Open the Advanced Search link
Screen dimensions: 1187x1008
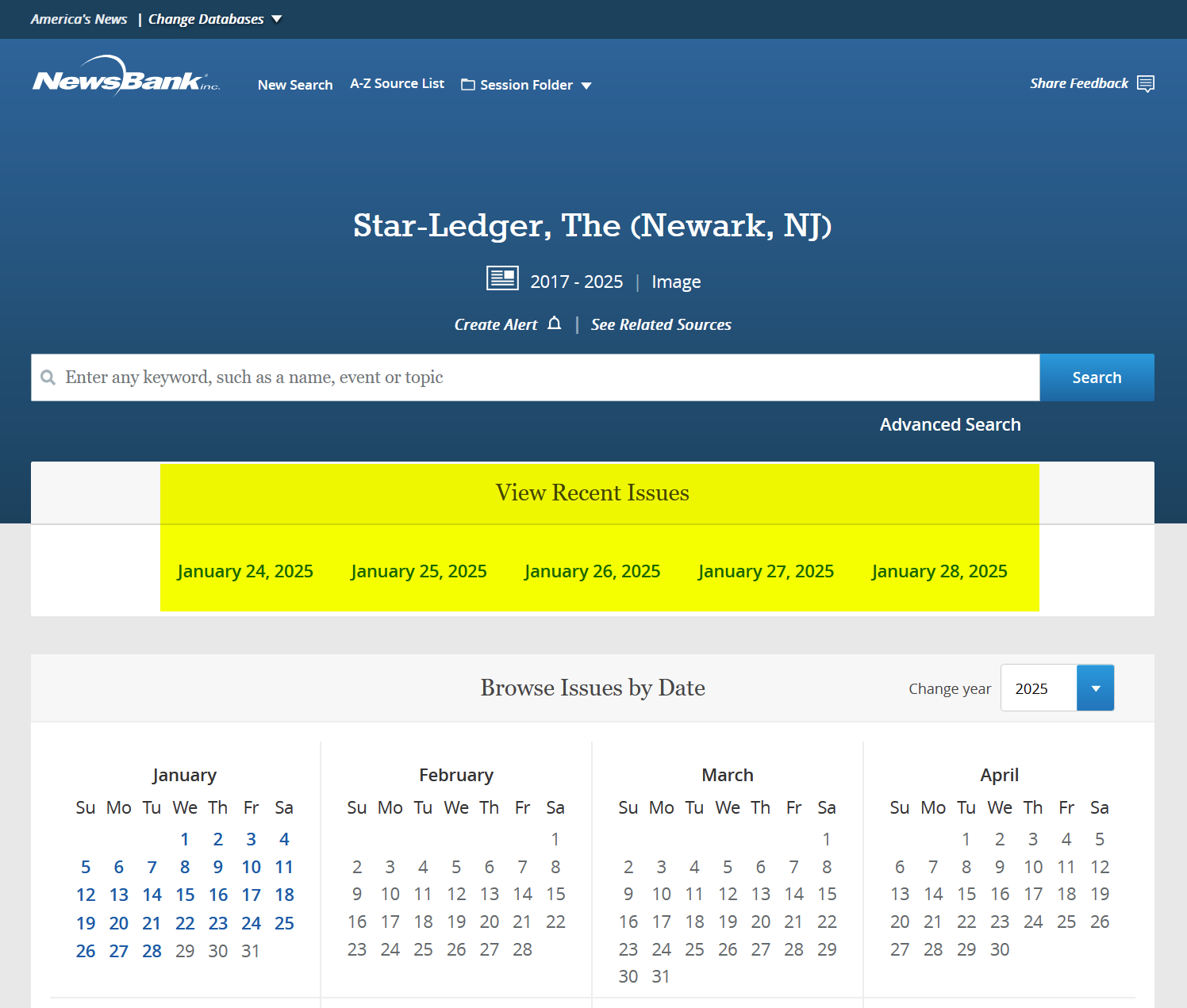coord(950,424)
